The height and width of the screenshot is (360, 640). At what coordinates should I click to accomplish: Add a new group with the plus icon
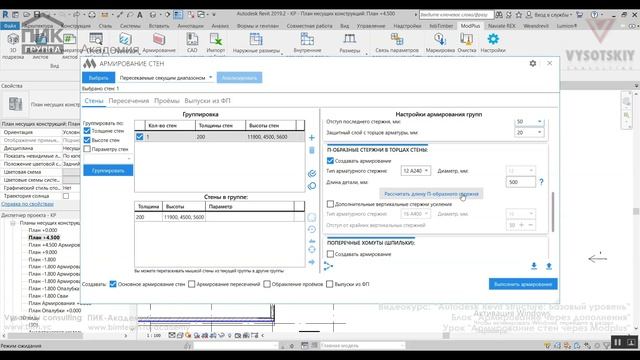[x=311, y=138]
